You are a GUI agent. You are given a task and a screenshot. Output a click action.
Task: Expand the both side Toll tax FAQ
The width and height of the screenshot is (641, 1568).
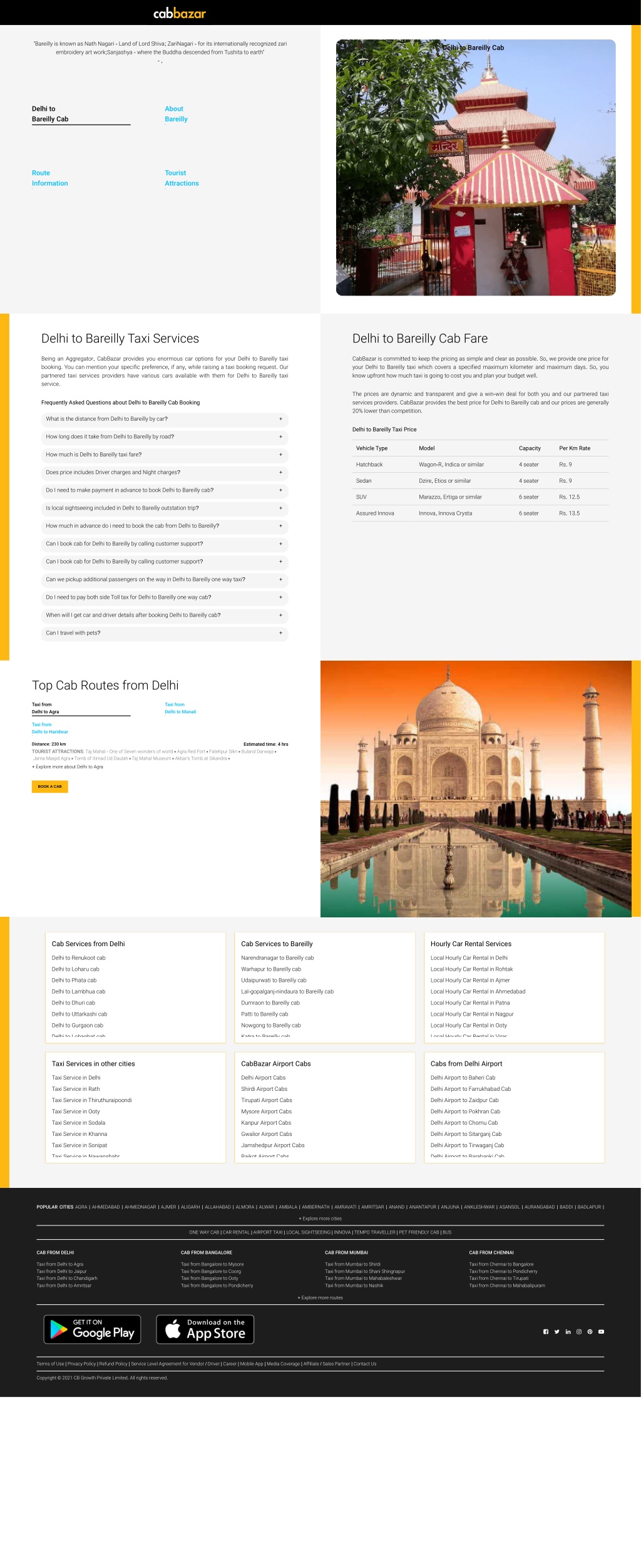165,597
